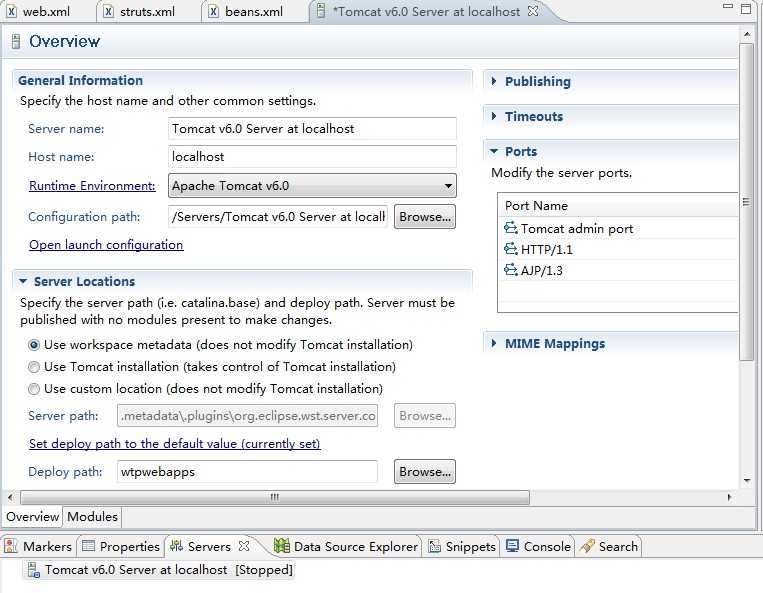Select the HTTP/1.1 port row
This screenshot has width=763, height=593.
[618, 249]
